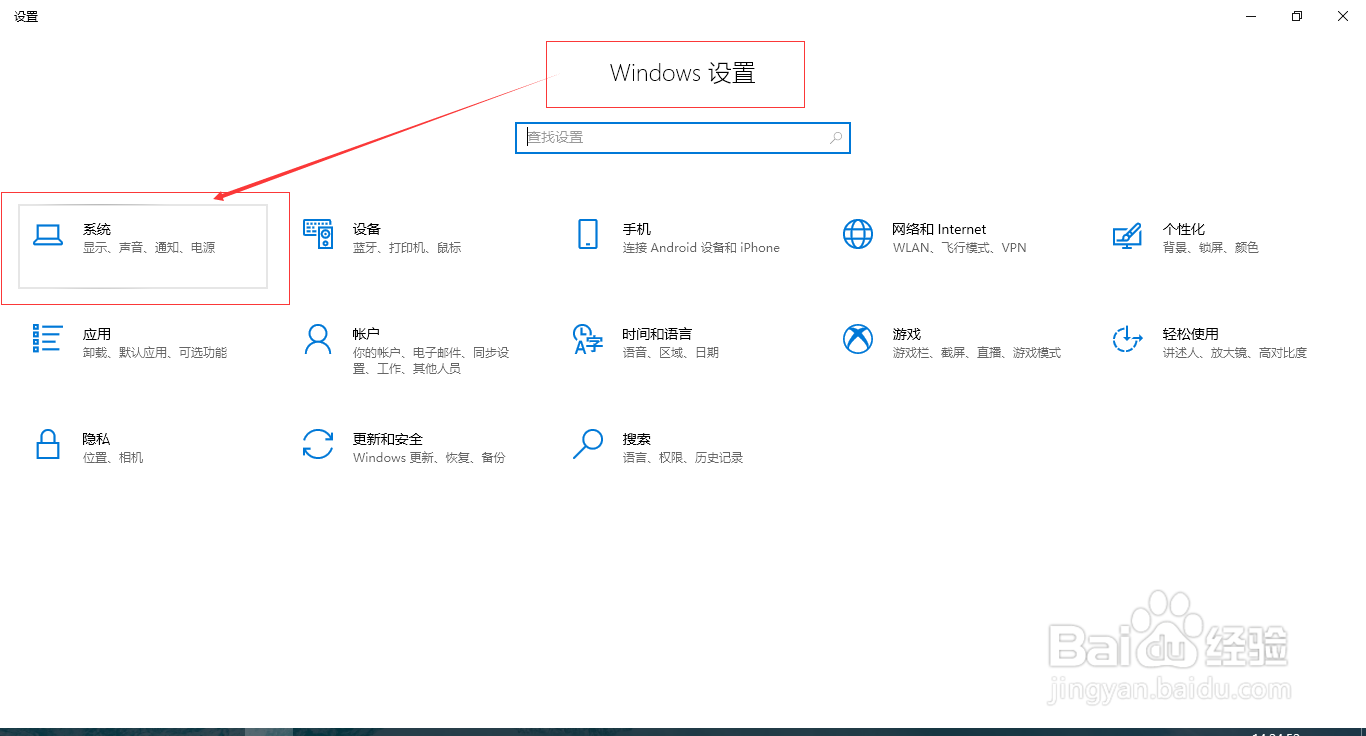This screenshot has width=1366, height=736.
Task: Open the Accounts person icon
Action: [318, 339]
